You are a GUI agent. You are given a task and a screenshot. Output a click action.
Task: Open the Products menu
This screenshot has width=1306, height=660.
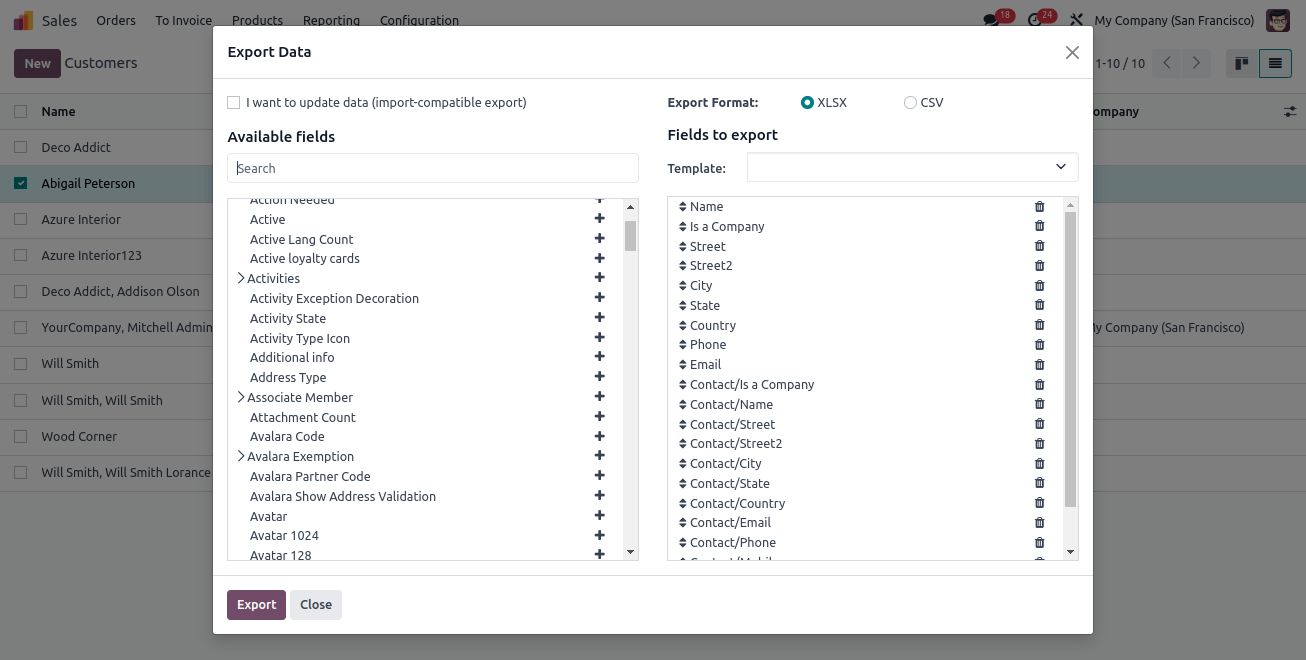tap(257, 20)
